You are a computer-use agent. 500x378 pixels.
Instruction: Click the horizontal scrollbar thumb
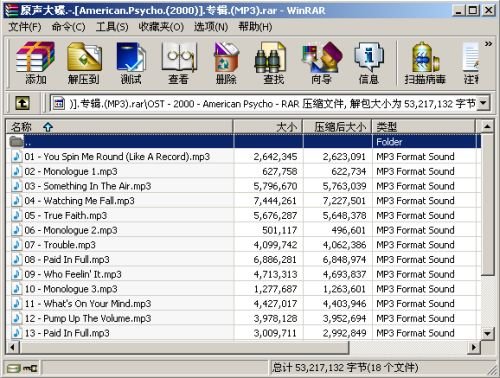(184, 347)
